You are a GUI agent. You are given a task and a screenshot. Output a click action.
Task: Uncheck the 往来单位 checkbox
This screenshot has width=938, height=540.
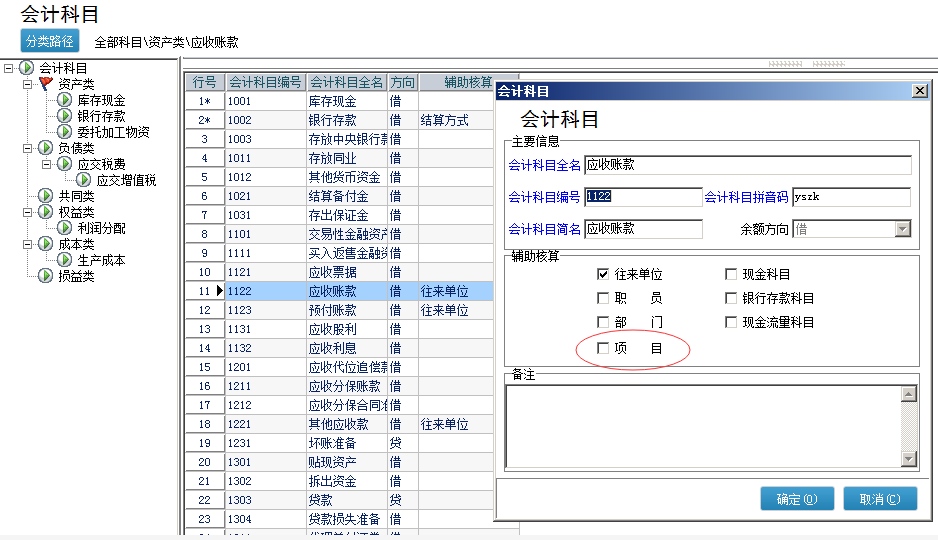(603, 274)
